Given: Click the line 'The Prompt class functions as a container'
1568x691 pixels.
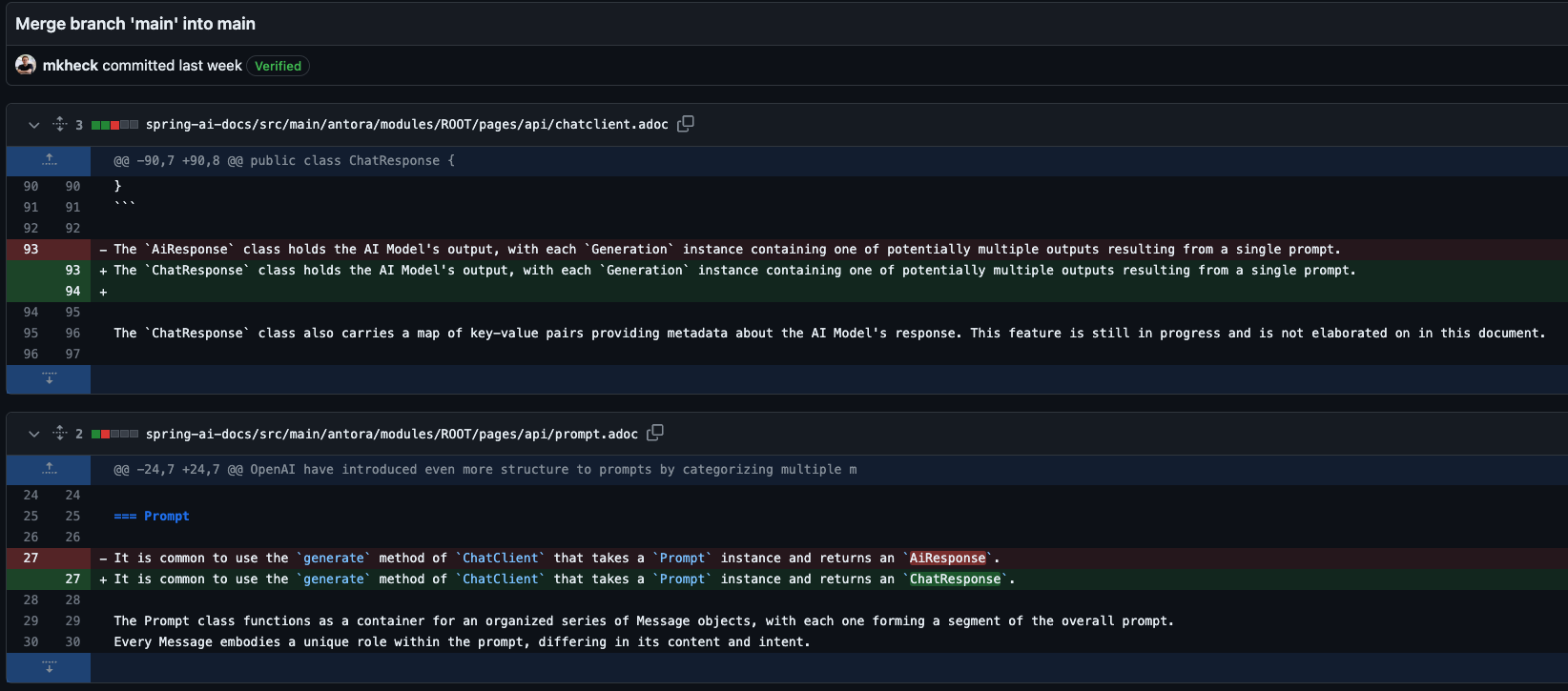Looking at the screenshot, I should [644, 620].
